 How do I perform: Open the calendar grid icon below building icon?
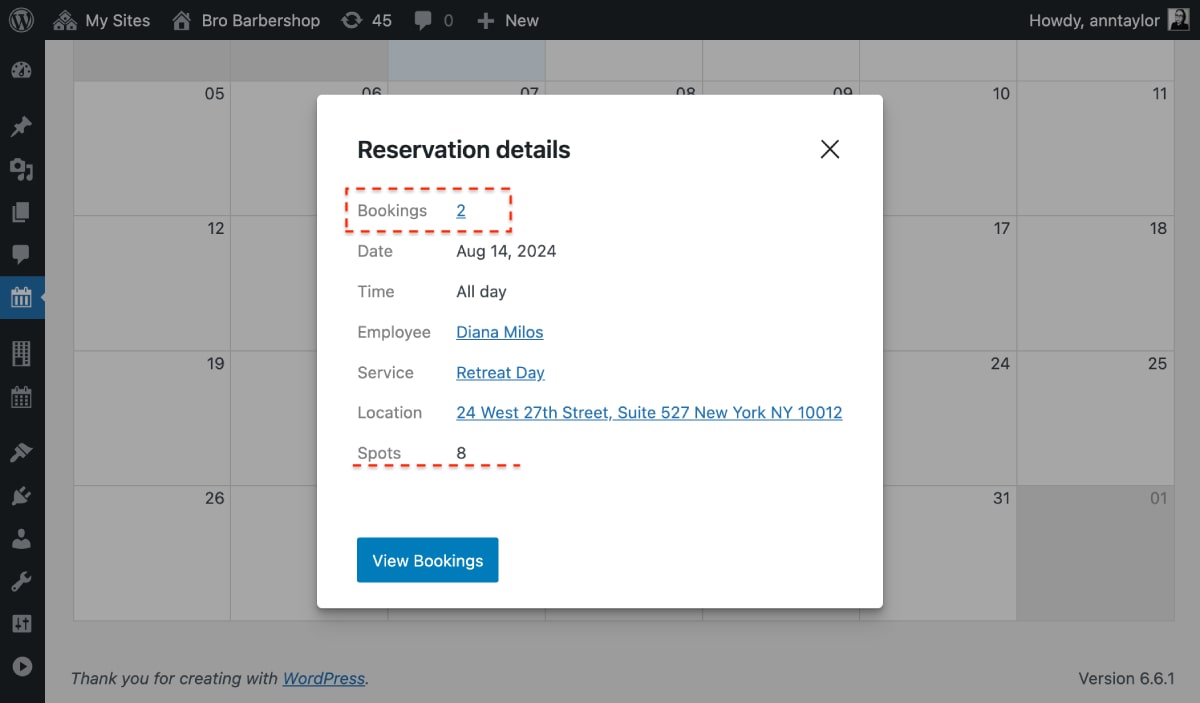21,397
